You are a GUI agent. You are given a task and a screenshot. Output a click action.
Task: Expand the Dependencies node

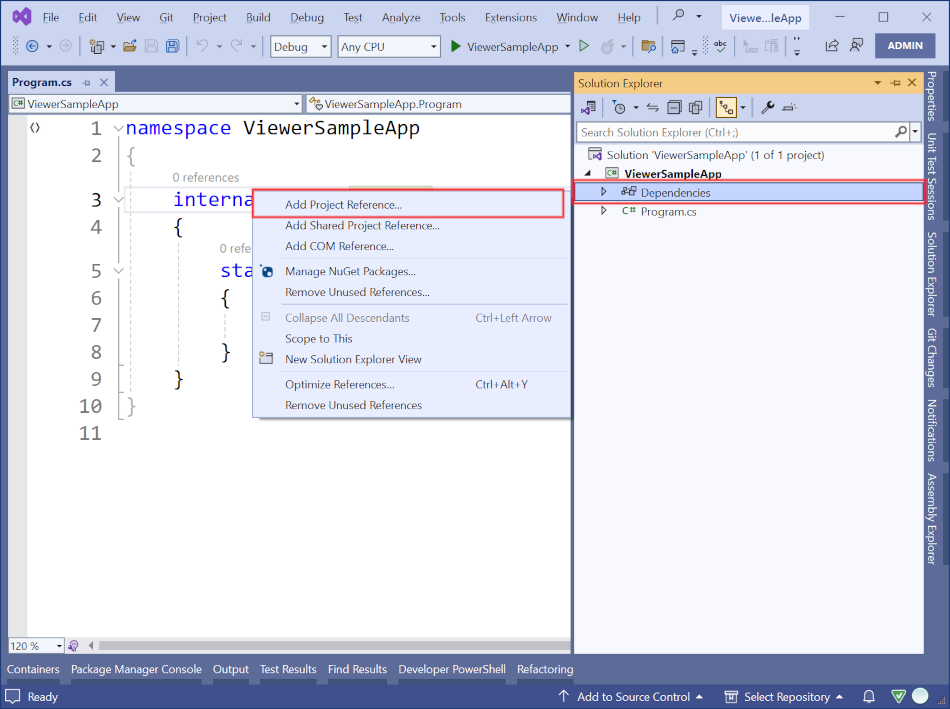pyautogui.click(x=603, y=192)
